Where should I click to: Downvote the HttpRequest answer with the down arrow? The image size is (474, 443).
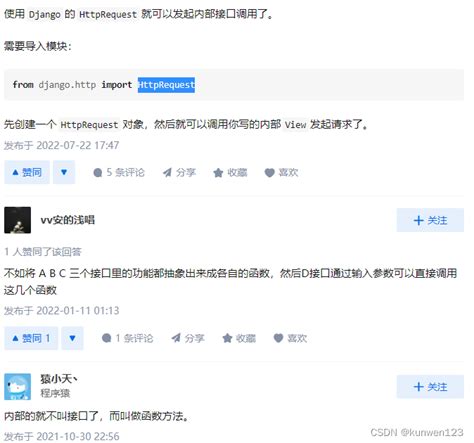tap(64, 172)
